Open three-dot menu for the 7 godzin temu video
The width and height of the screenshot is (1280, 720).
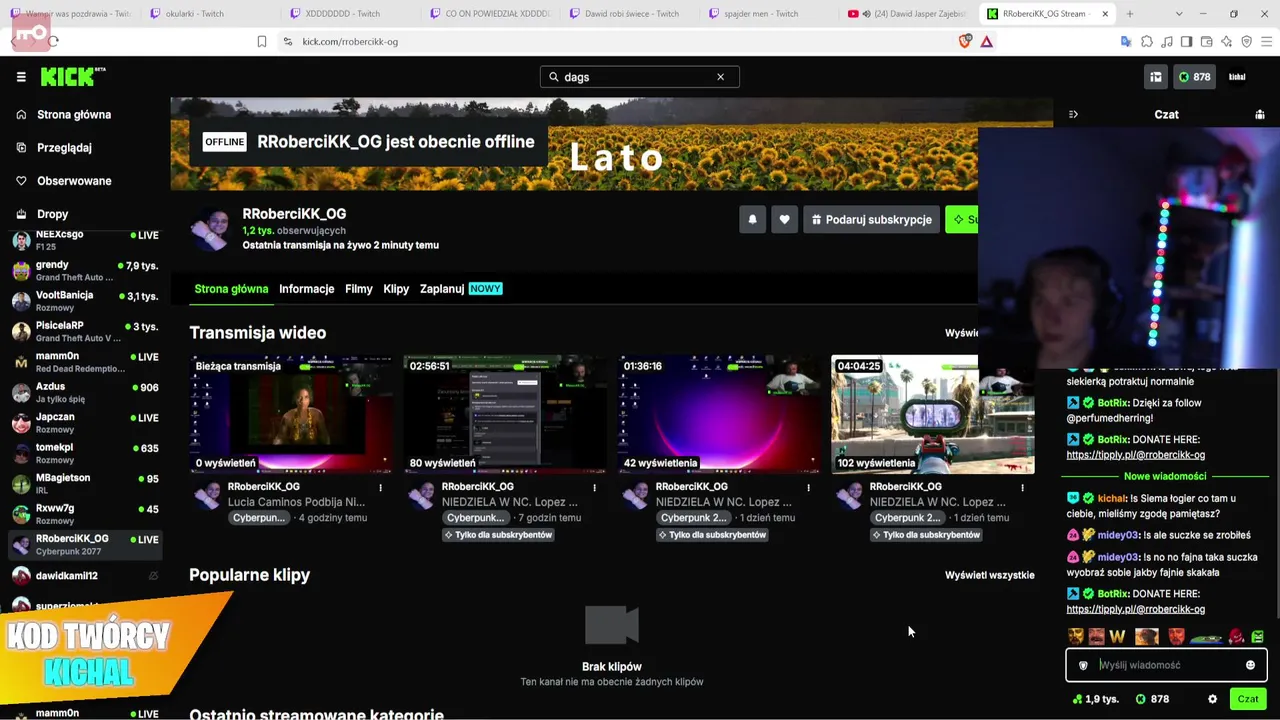(594, 488)
